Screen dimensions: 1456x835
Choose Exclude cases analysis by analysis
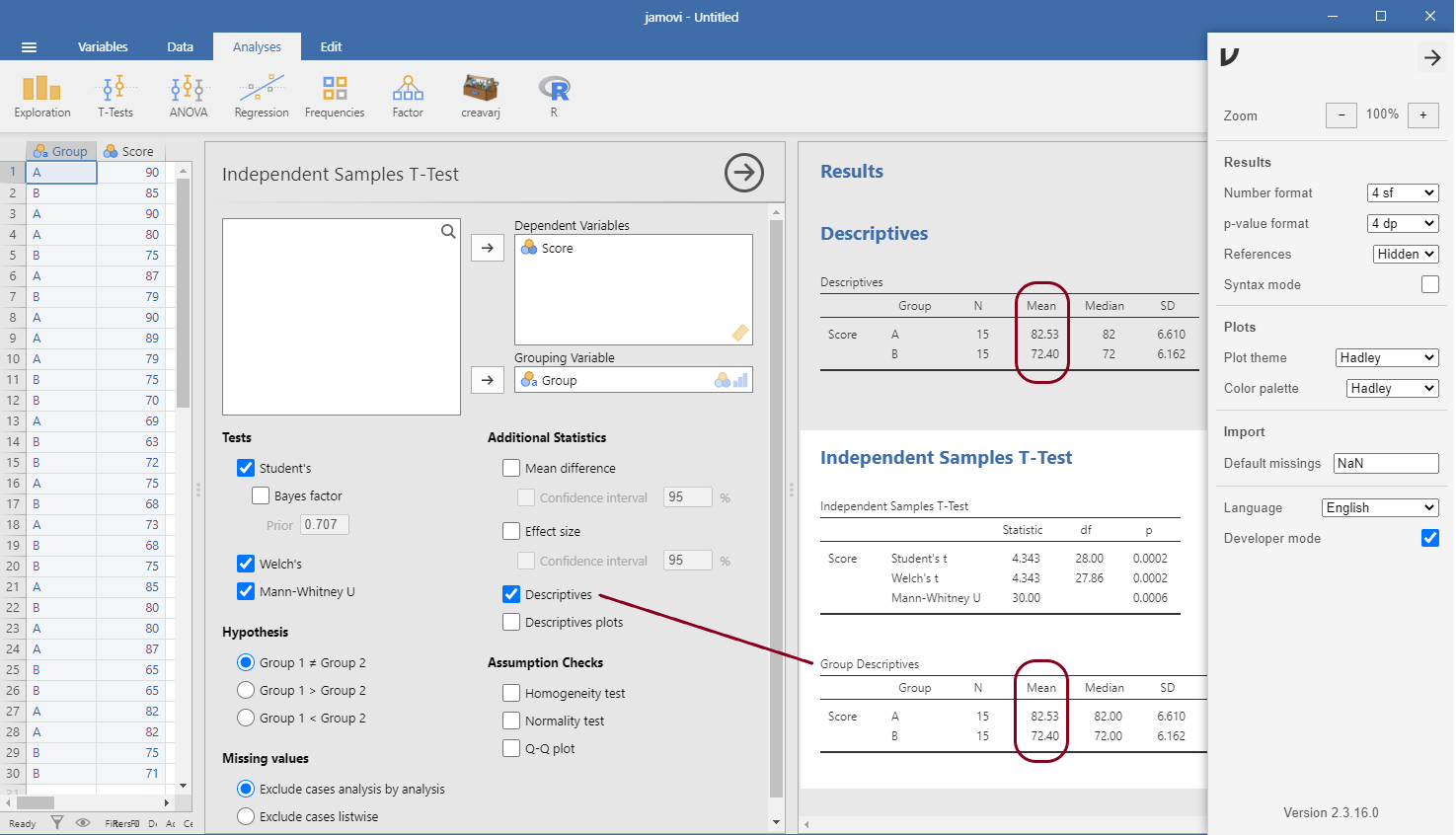click(x=246, y=789)
